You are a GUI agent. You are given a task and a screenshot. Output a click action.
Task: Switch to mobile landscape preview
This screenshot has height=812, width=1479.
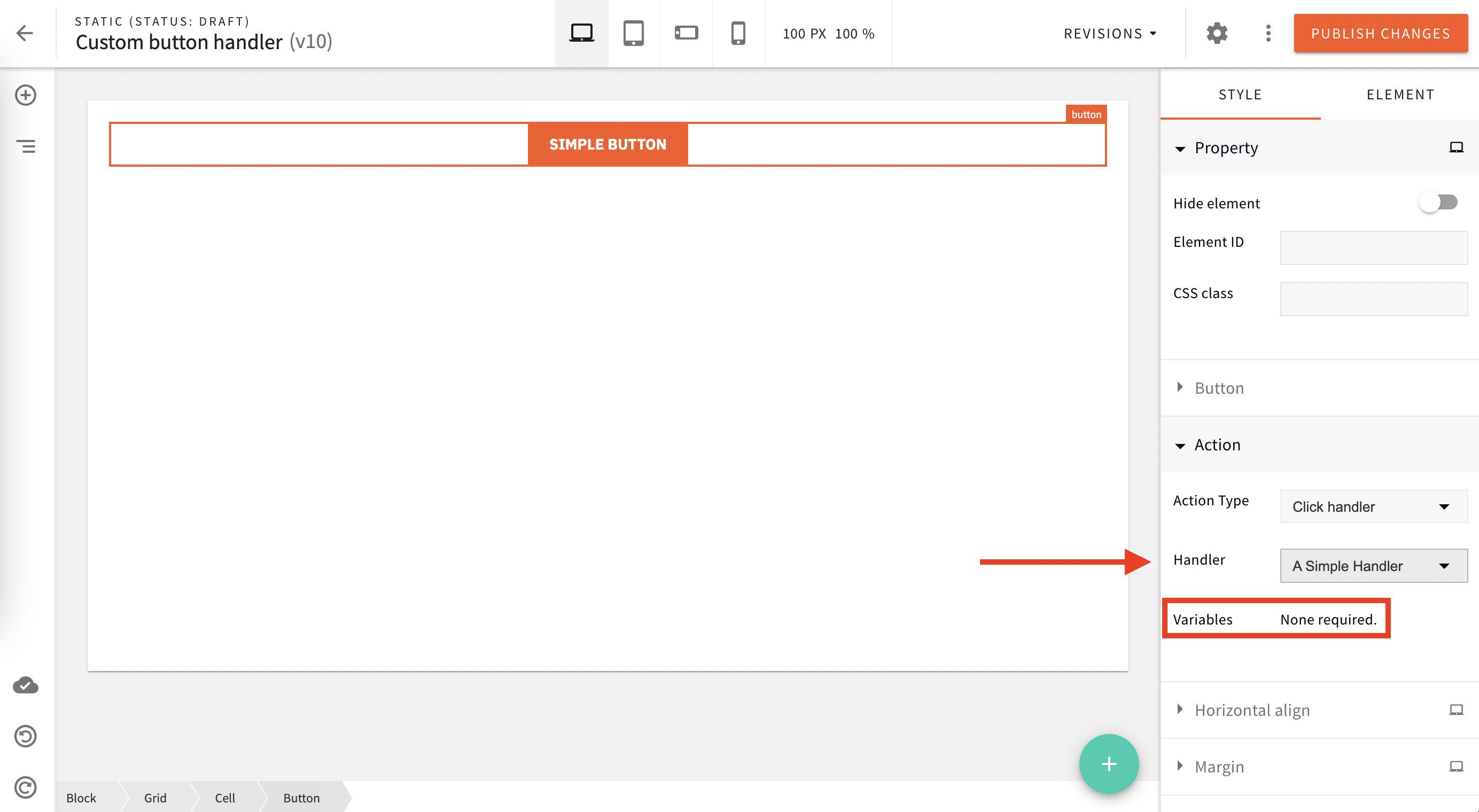click(x=686, y=33)
